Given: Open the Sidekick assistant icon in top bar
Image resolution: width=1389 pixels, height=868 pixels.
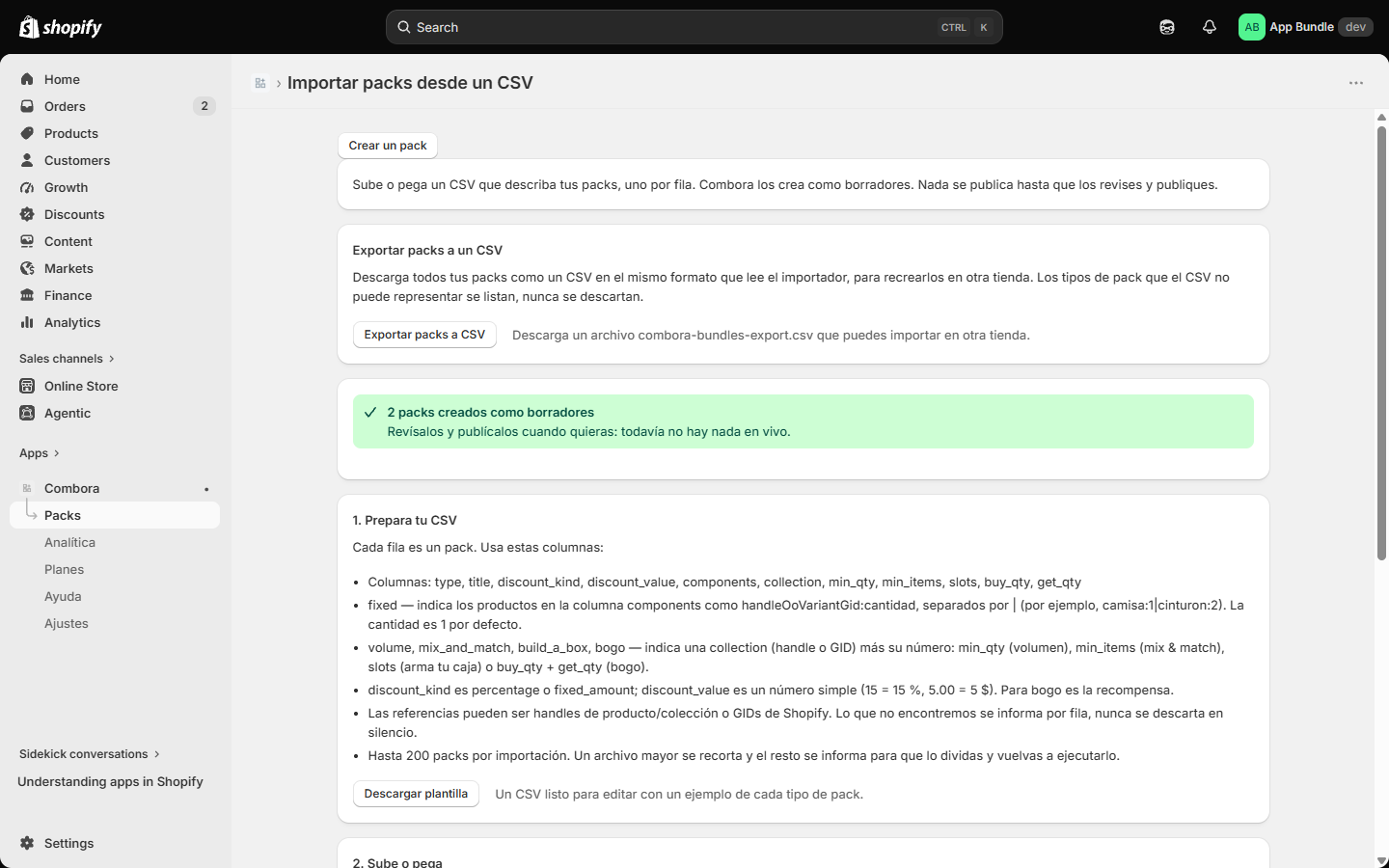Looking at the screenshot, I should [x=1167, y=27].
